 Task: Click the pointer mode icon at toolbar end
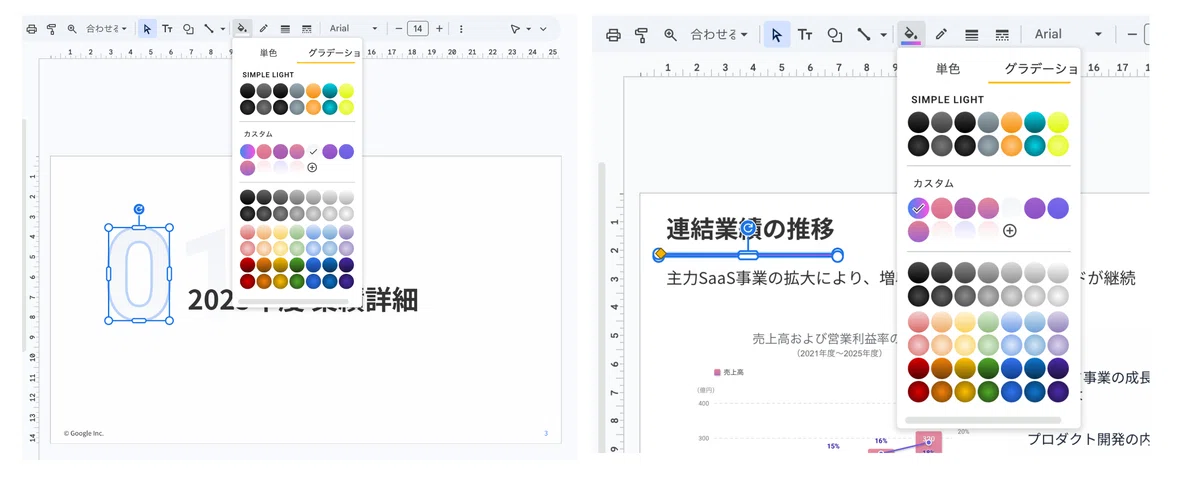click(515, 29)
